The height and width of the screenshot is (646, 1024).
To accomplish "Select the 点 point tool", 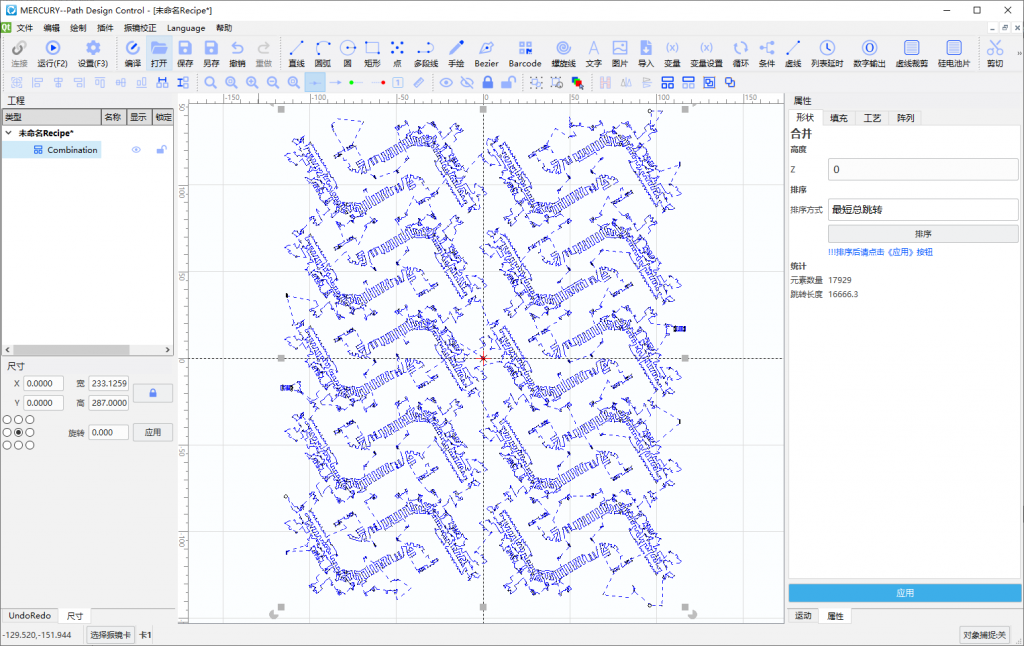I will point(397,48).
